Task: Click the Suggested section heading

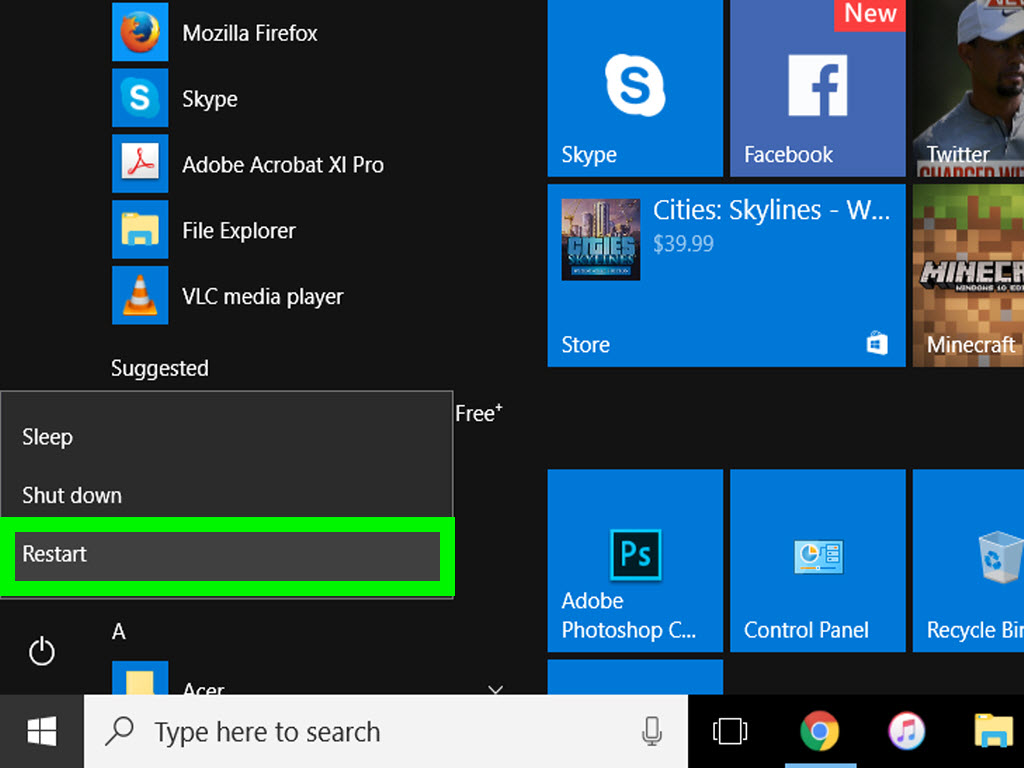Action: 160,368
